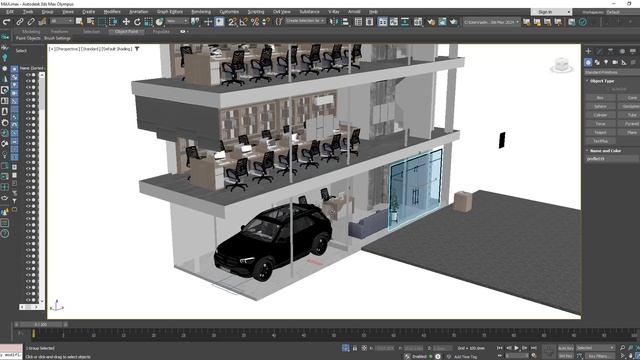640x360 pixels.
Task: Toggle Window/Crossing selection mode
Action: point(113,22)
